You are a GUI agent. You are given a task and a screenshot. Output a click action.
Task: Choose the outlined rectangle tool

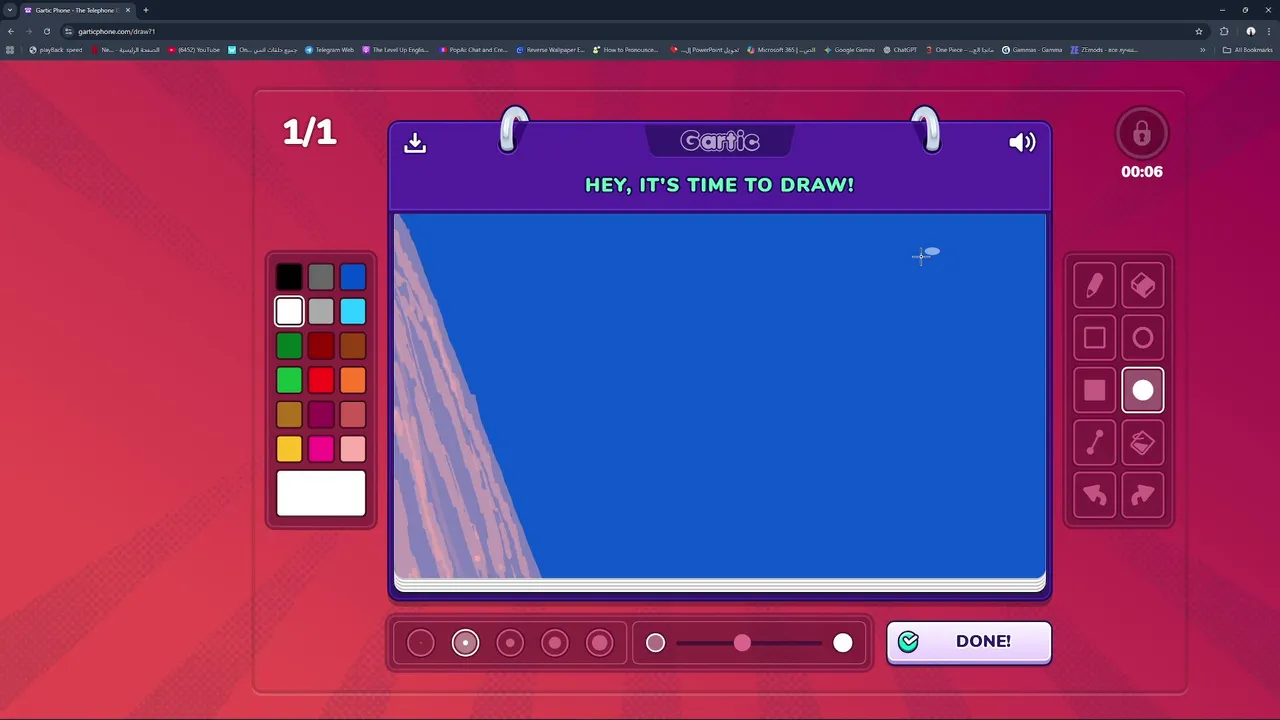[x=1094, y=339]
